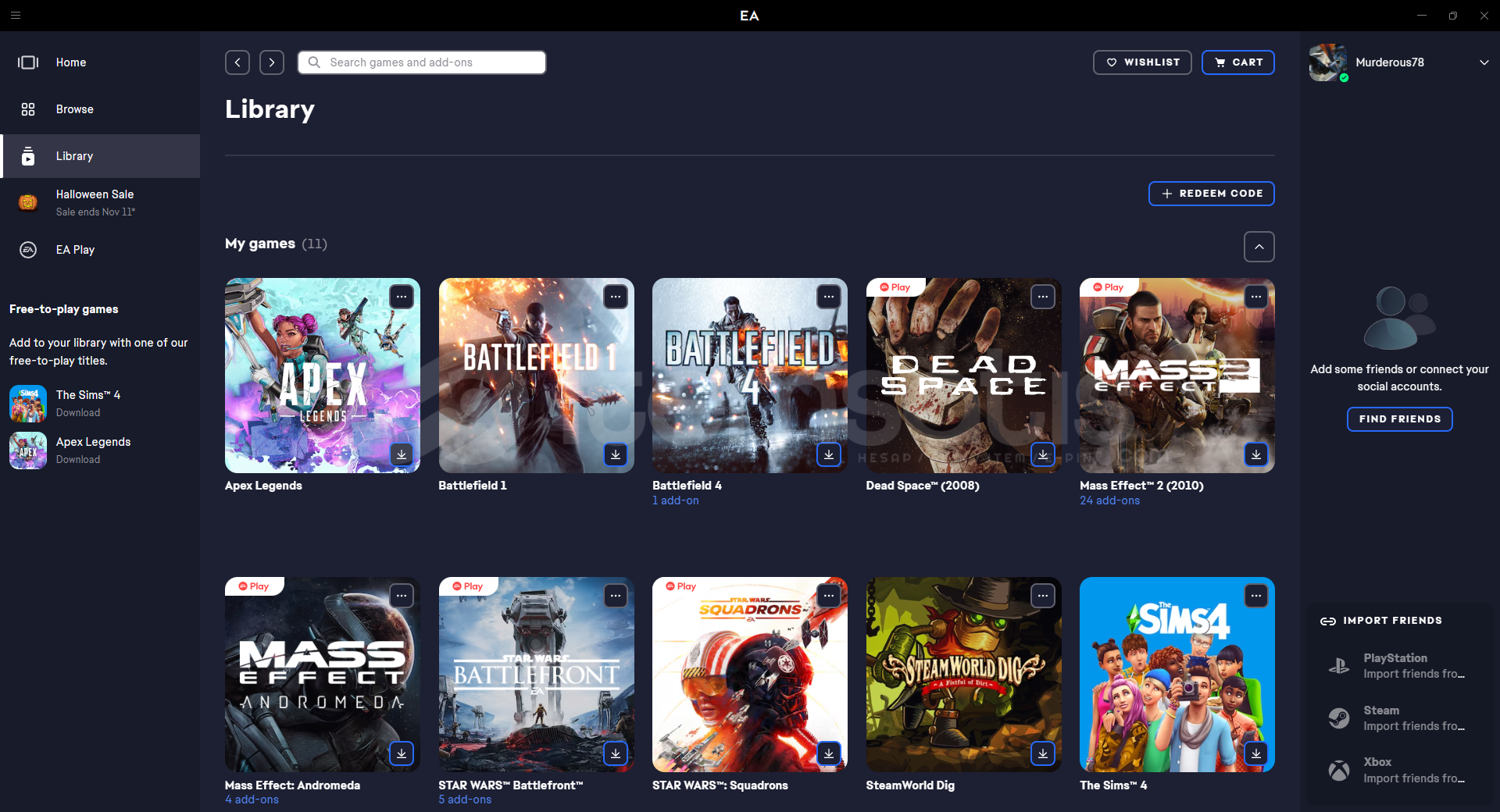Expand the Murderous78 account dropdown
1500x812 pixels.
tap(1484, 62)
